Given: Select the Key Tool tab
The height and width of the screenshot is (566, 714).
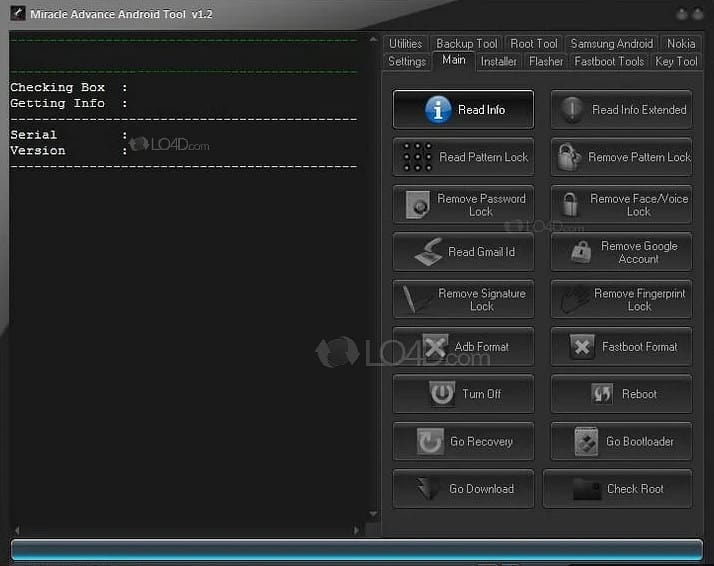Looking at the screenshot, I should (676, 61).
